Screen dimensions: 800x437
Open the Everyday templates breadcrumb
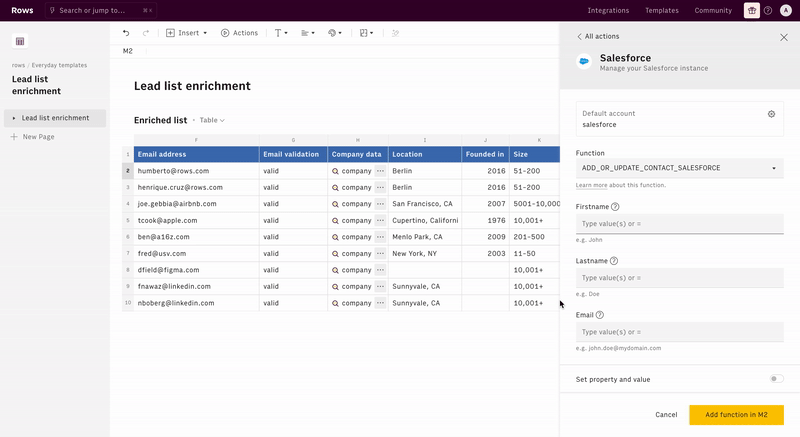coord(59,65)
